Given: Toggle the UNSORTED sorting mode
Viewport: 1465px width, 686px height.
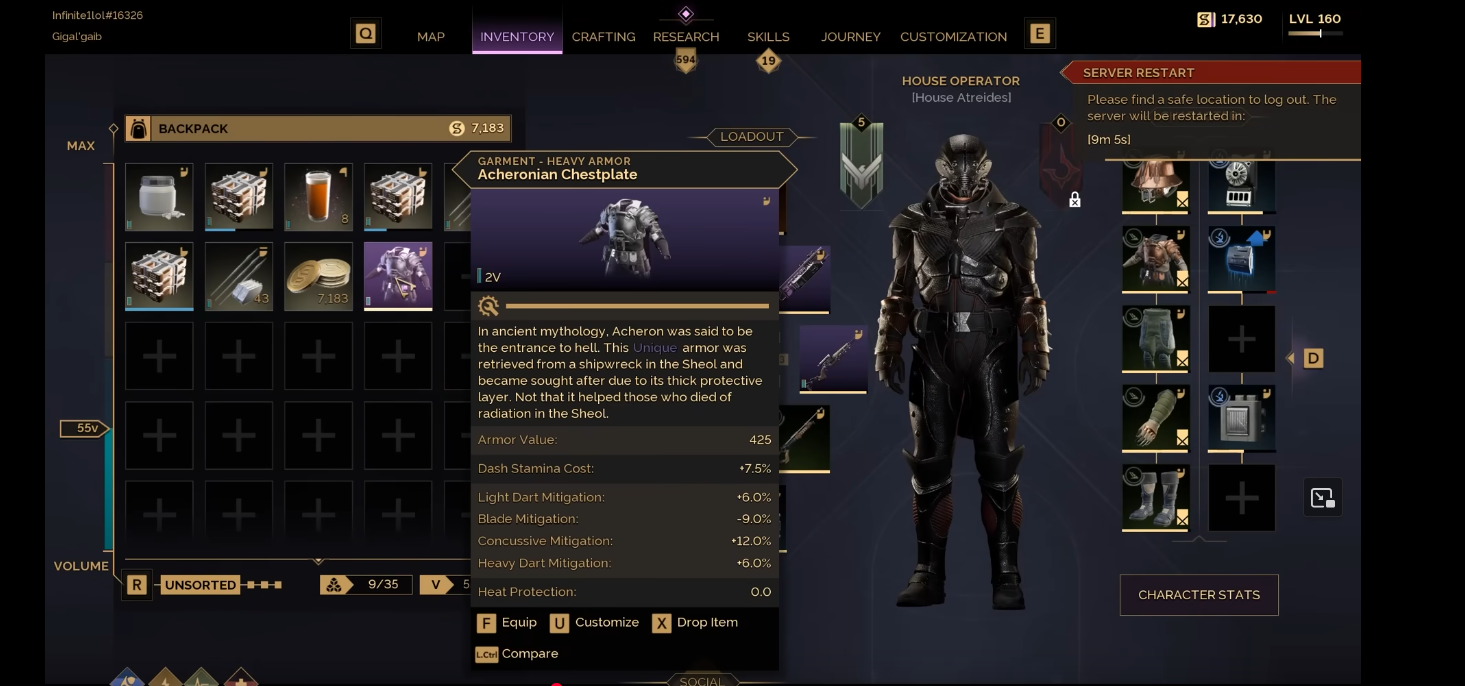Looking at the screenshot, I should 201,585.
